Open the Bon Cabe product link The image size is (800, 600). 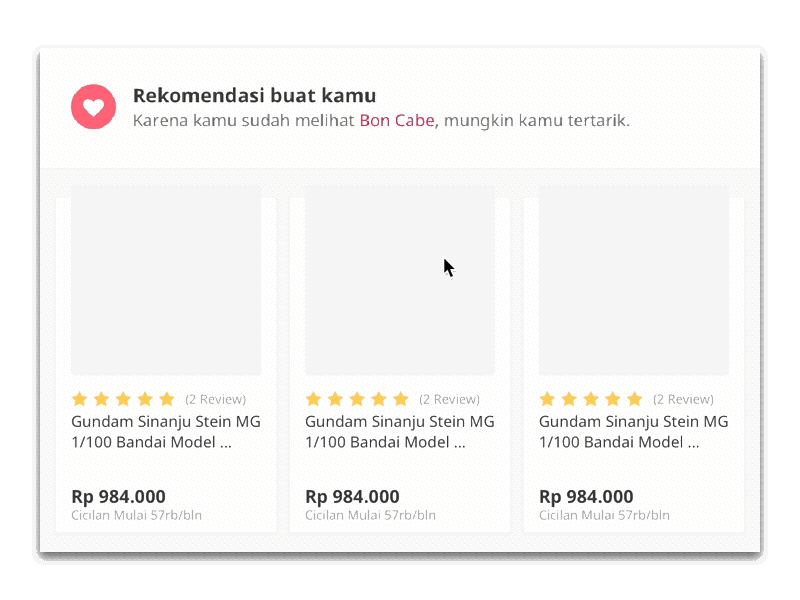point(396,120)
